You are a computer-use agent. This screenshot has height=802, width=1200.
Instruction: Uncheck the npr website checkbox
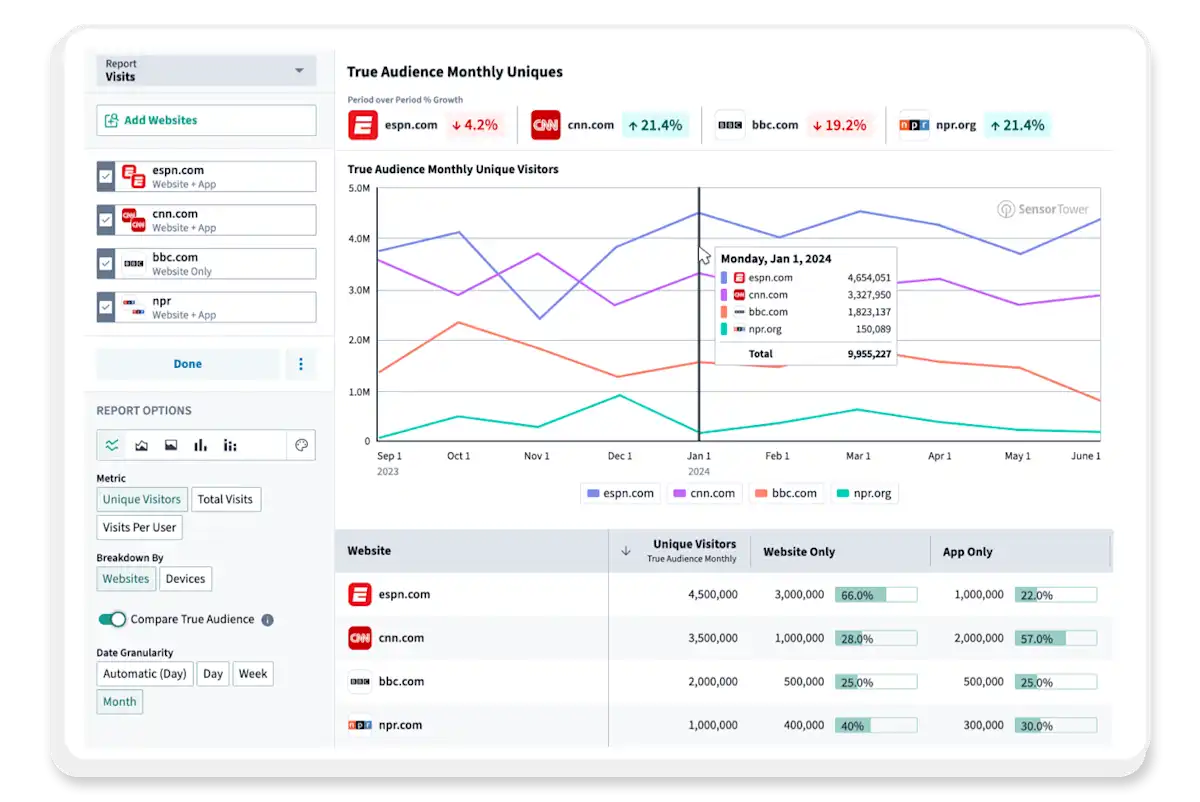coord(106,307)
